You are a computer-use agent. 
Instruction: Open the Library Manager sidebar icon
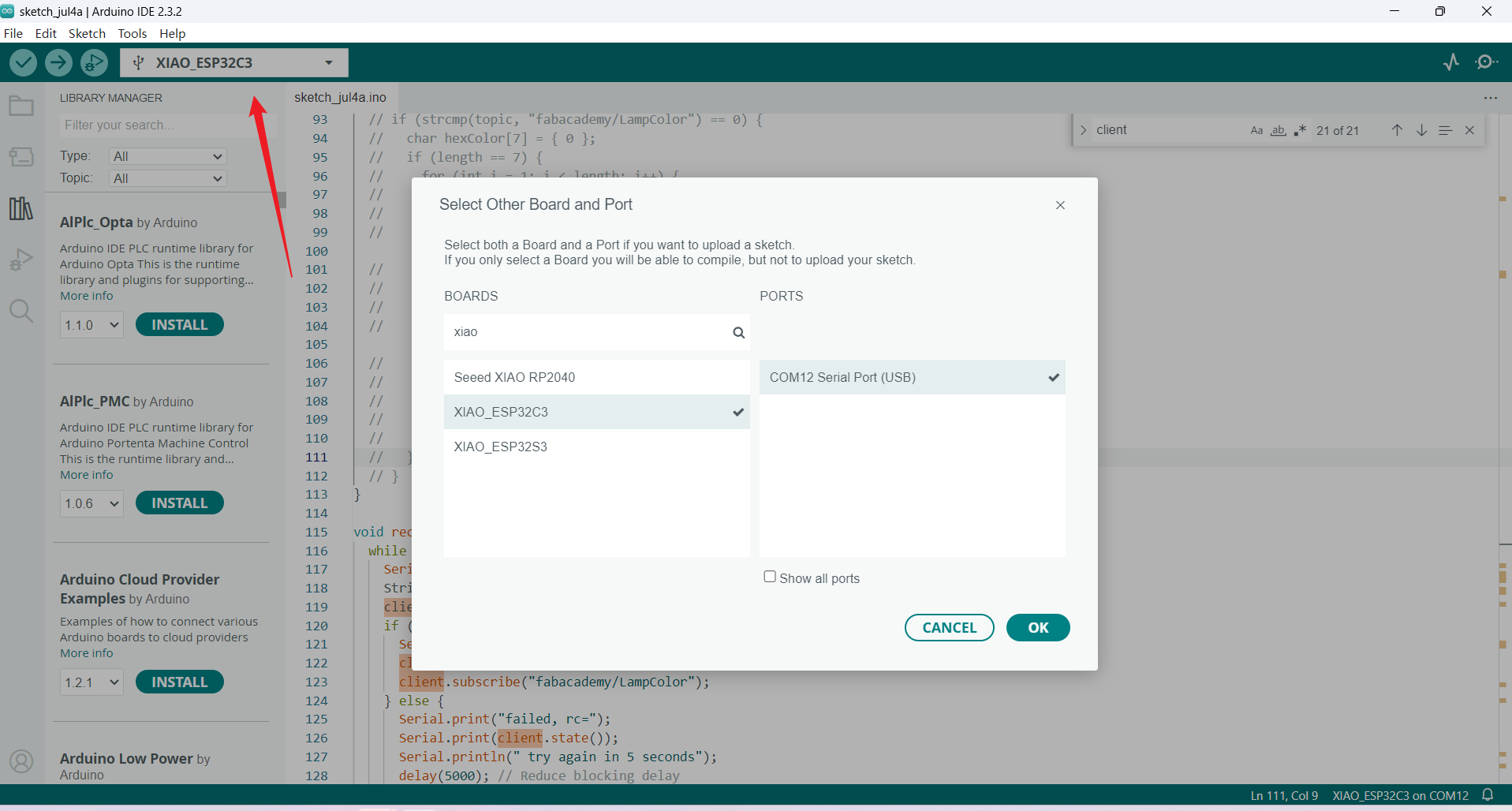click(x=21, y=208)
